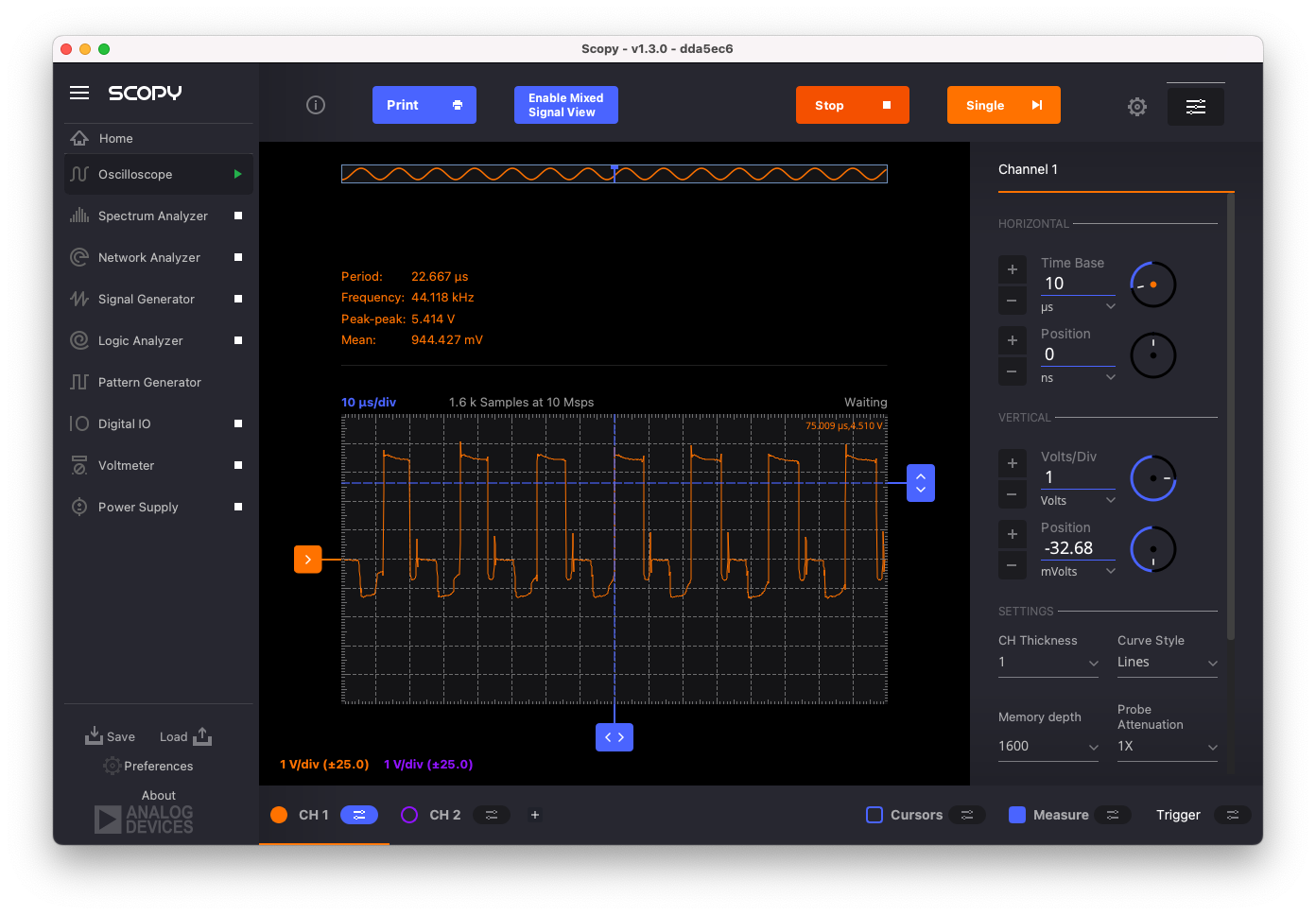The height and width of the screenshot is (915, 1316).
Task: Click Enable Mixed Signal View button
Action: [x=566, y=105]
